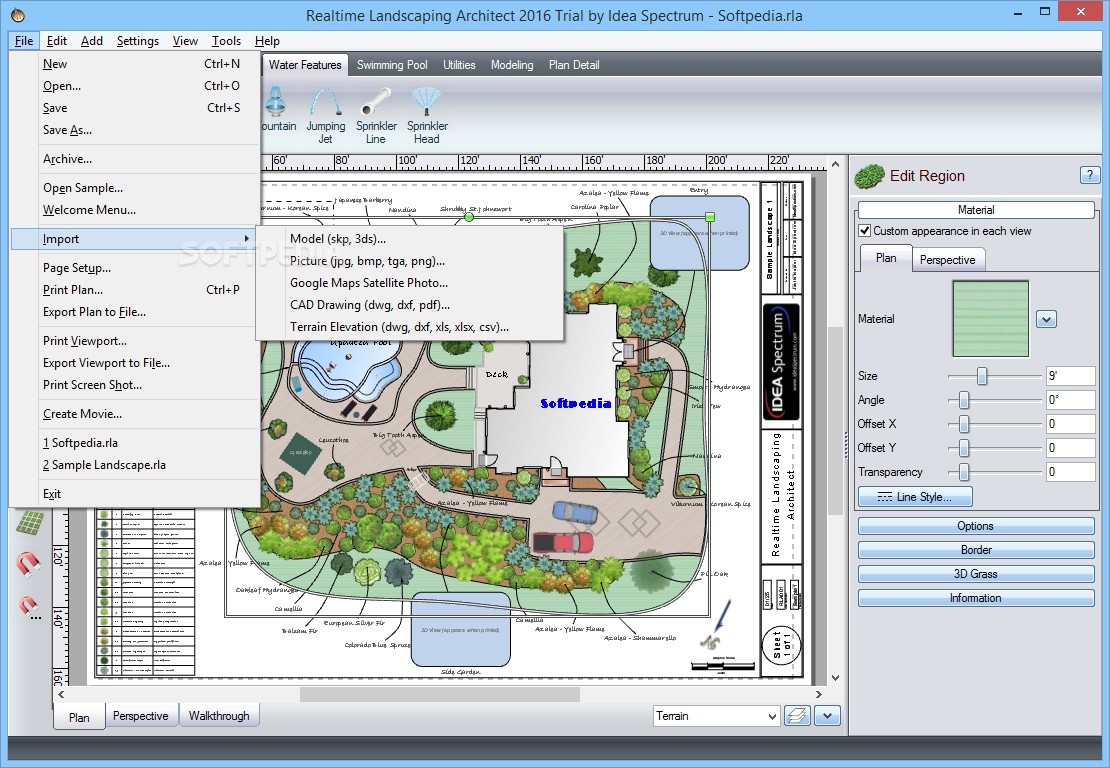Click the app icon in title bar
Viewport: 1110px width, 768px height.
click(x=18, y=15)
